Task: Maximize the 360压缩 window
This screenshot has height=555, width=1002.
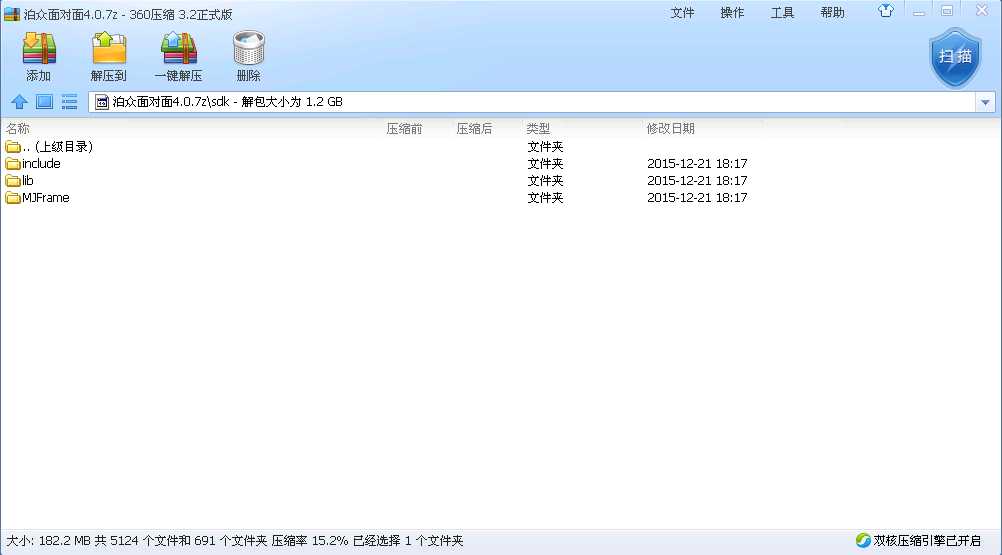Action: click(x=947, y=11)
